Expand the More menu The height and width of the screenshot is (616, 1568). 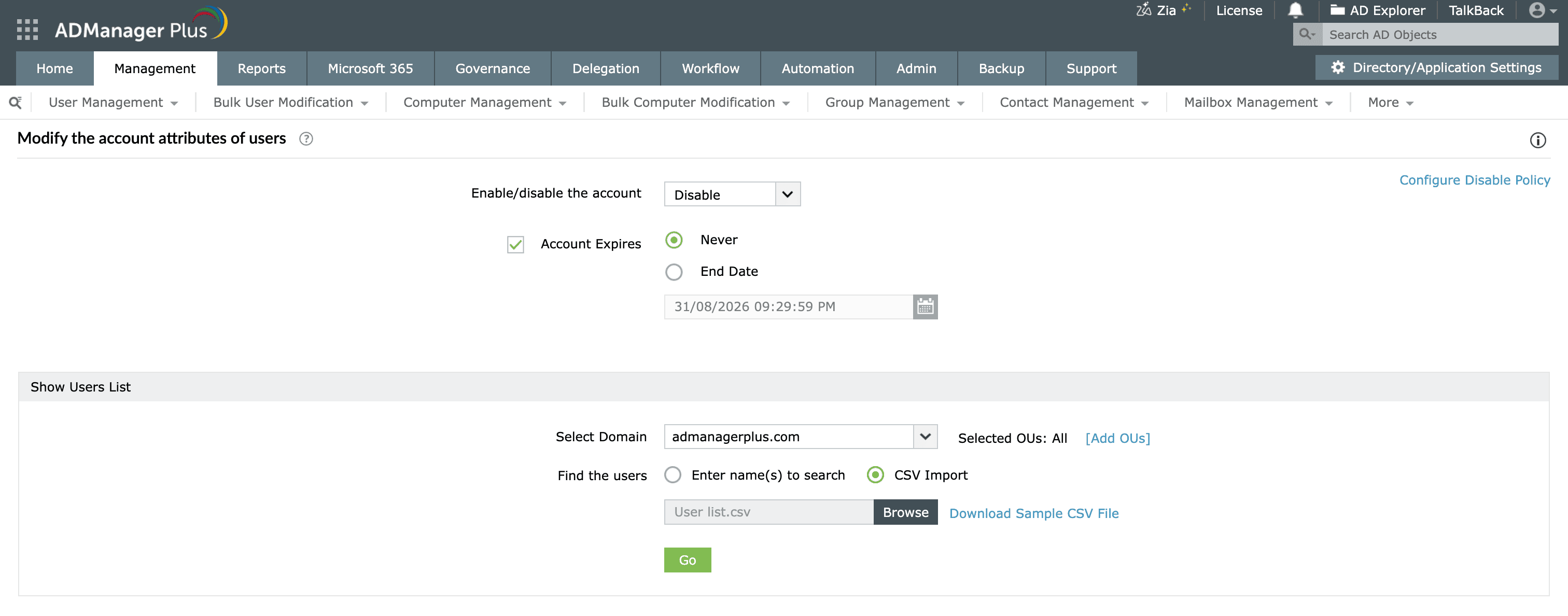tap(1390, 102)
